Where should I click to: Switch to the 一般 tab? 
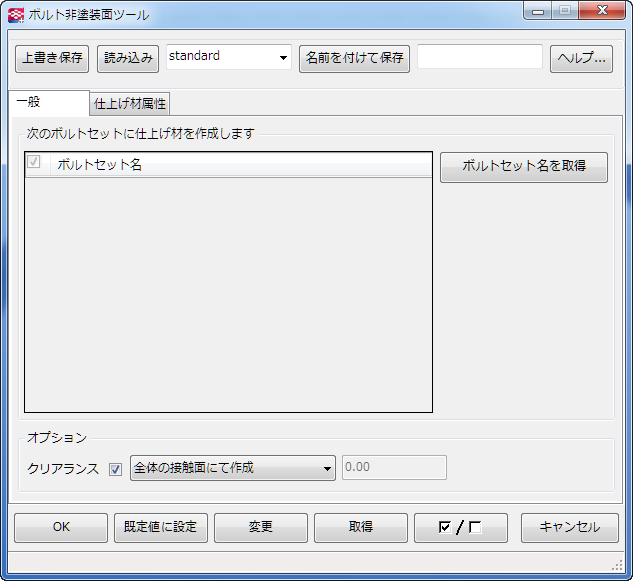click(x=49, y=103)
